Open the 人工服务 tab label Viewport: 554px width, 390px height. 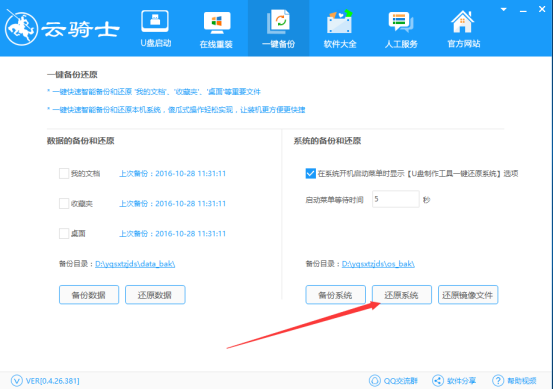tap(401, 44)
